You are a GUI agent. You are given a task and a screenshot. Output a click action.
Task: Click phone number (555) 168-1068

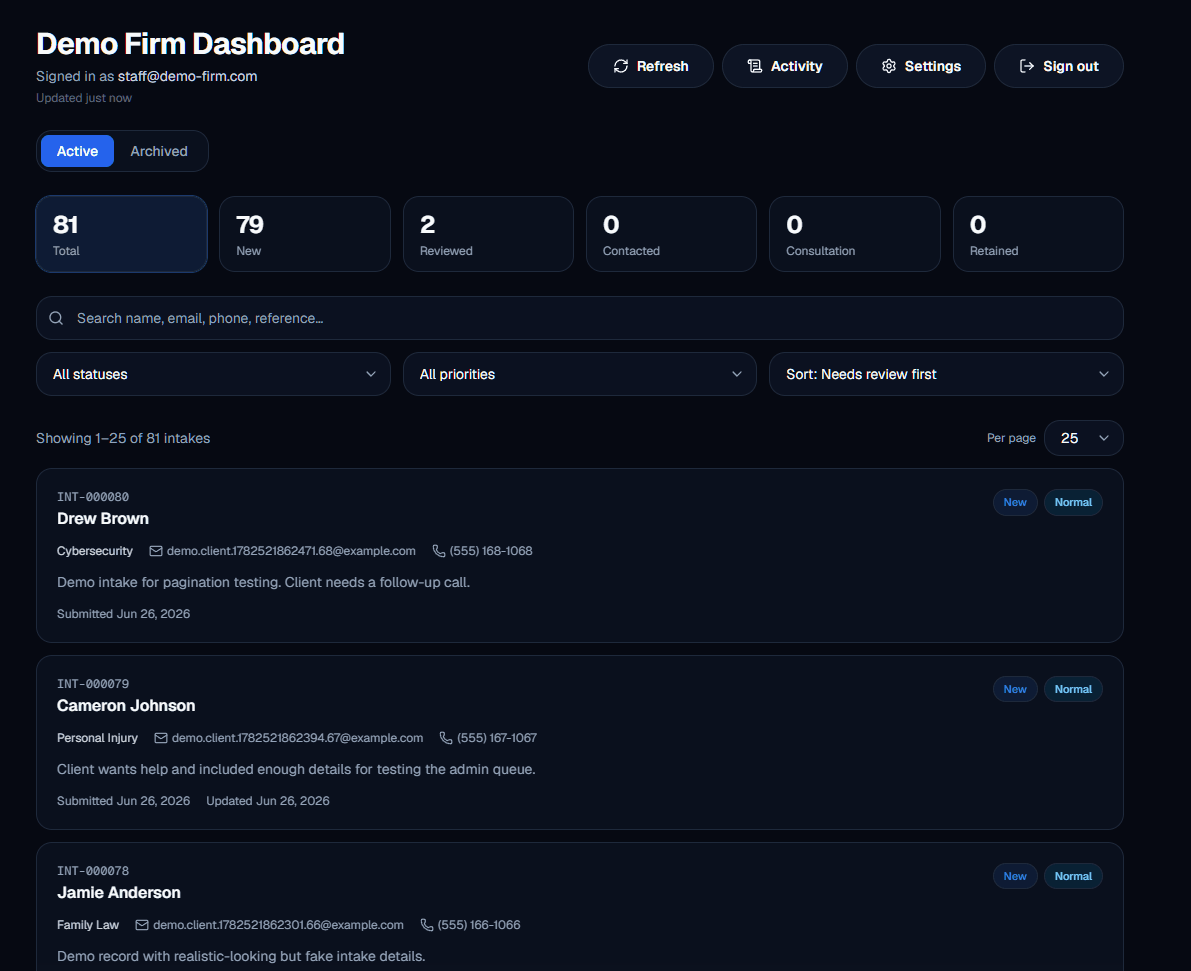click(x=491, y=551)
